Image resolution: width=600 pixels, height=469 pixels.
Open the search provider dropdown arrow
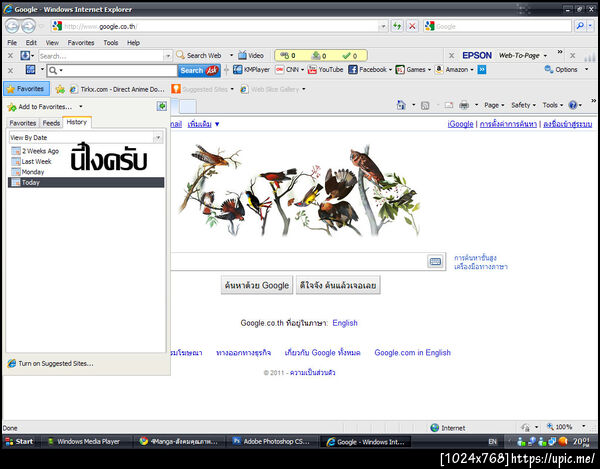pos(590,26)
